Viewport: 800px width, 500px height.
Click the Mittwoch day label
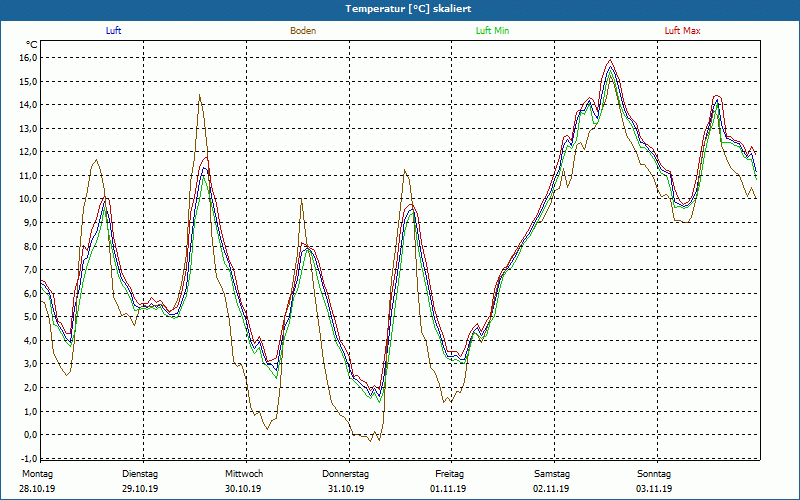tap(244, 474)
